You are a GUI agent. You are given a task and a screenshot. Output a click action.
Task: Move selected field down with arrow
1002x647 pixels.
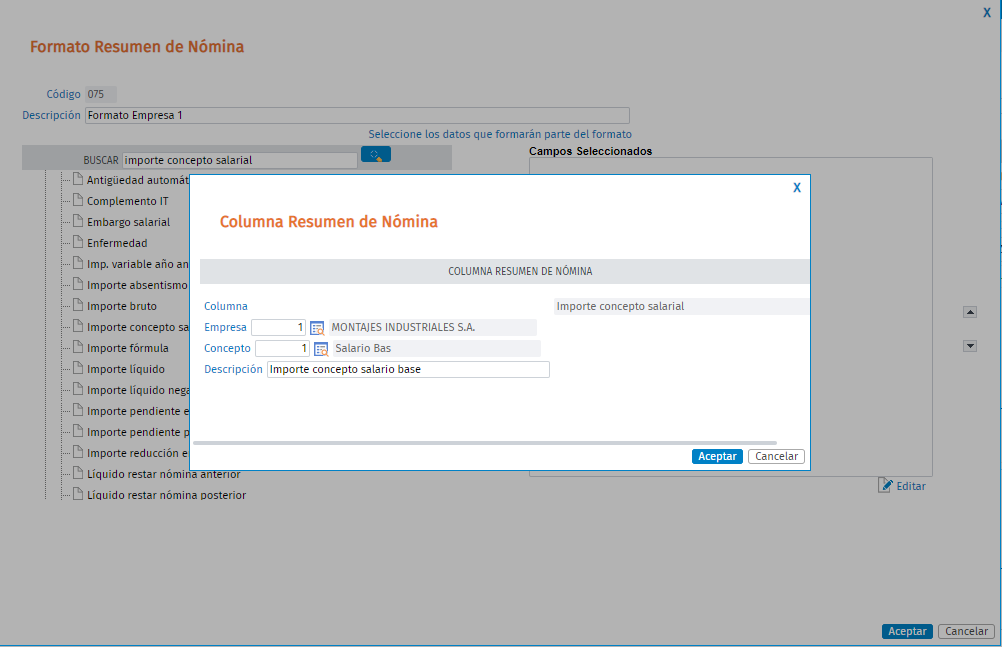970,346
